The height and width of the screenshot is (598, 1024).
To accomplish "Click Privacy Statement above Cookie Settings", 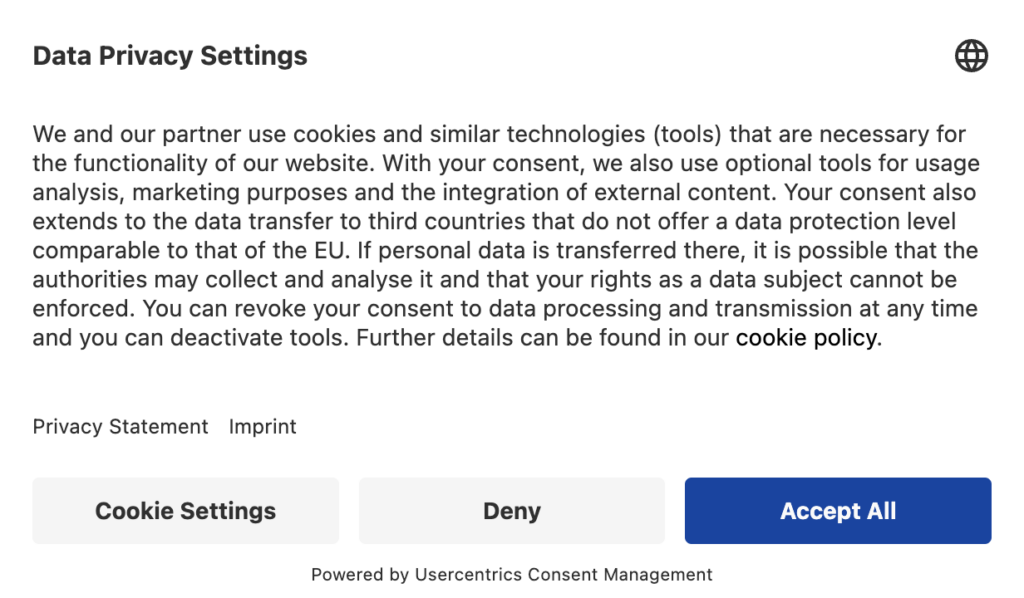I will click(x=120, y=426).
